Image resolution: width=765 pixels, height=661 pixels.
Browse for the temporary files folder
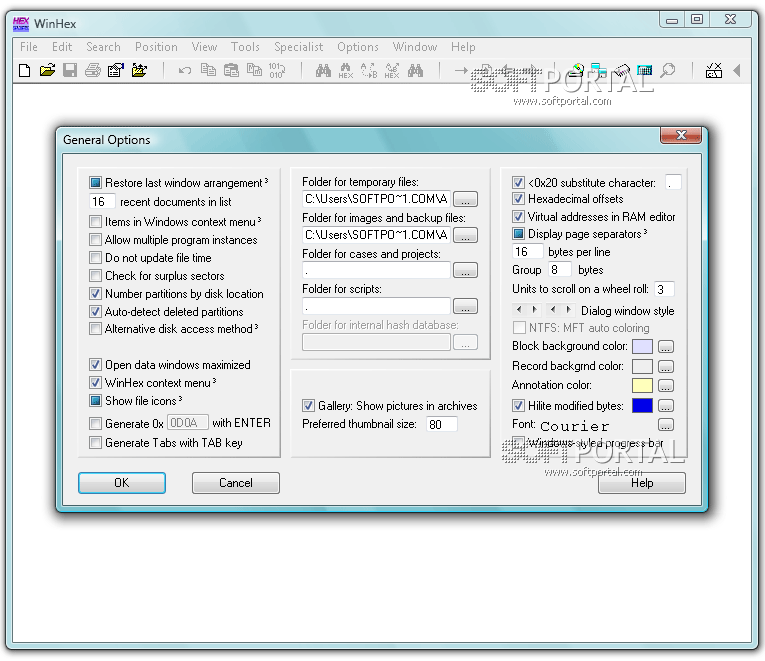465,199
